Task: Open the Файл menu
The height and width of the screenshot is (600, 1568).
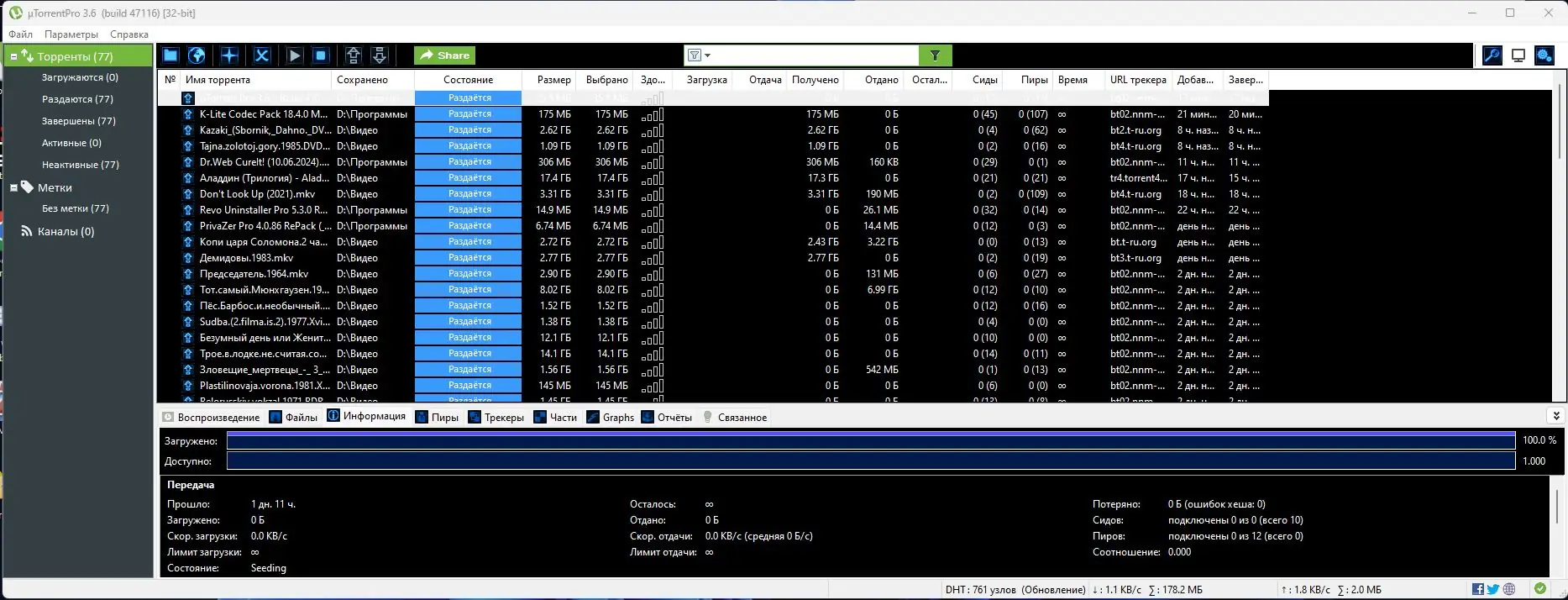Action: [x=21, y=34]
